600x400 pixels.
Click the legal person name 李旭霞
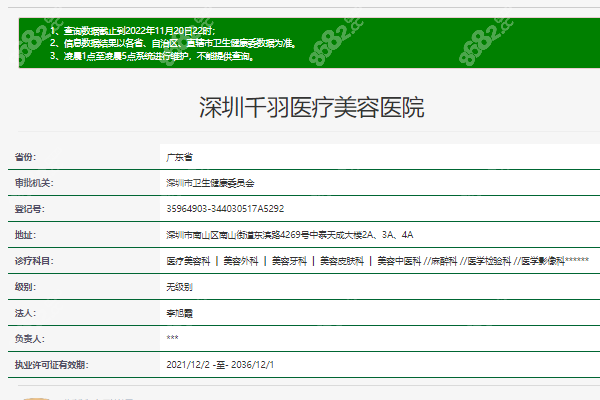179,313
